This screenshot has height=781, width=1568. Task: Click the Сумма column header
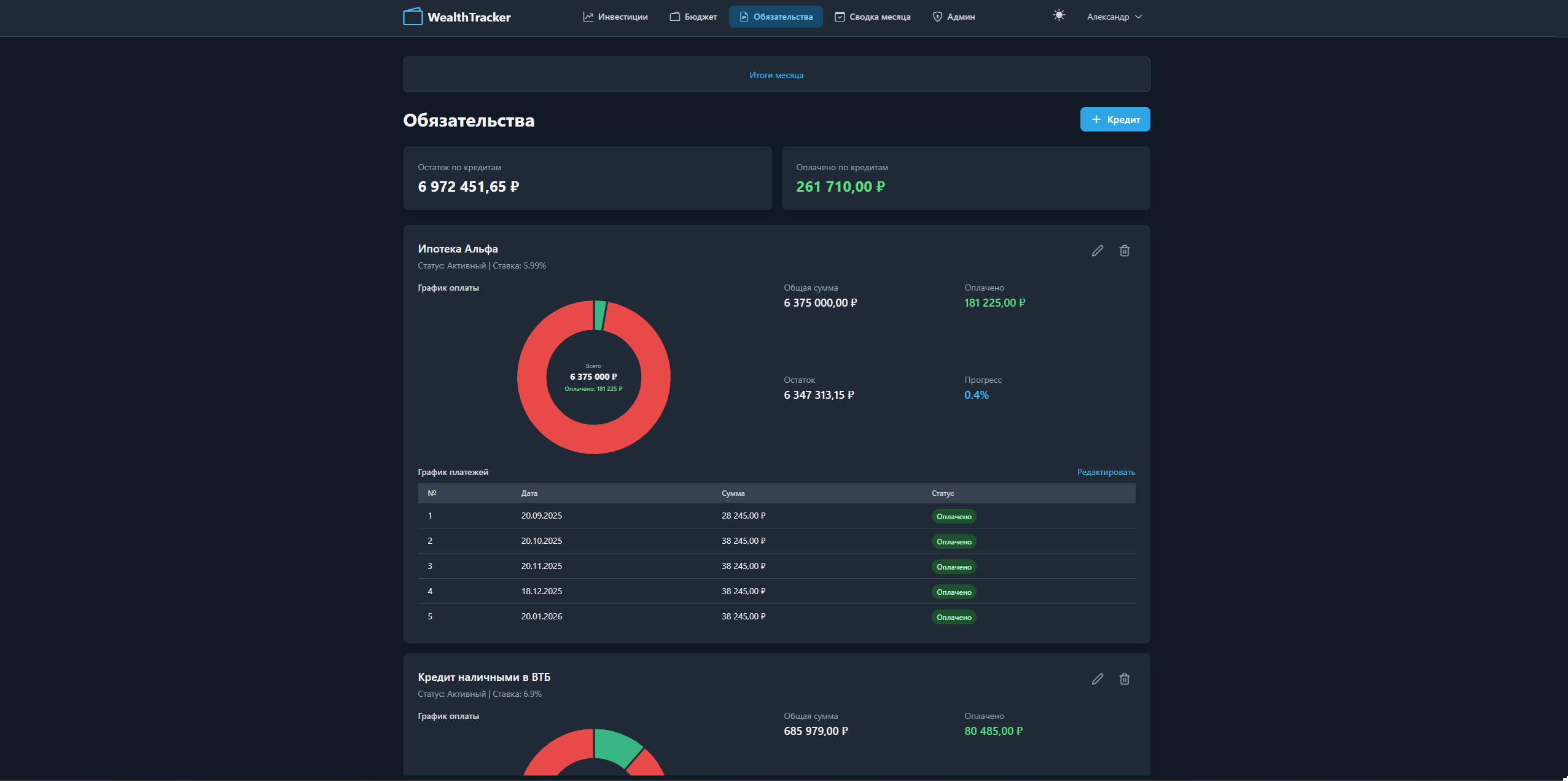point(733,493)
